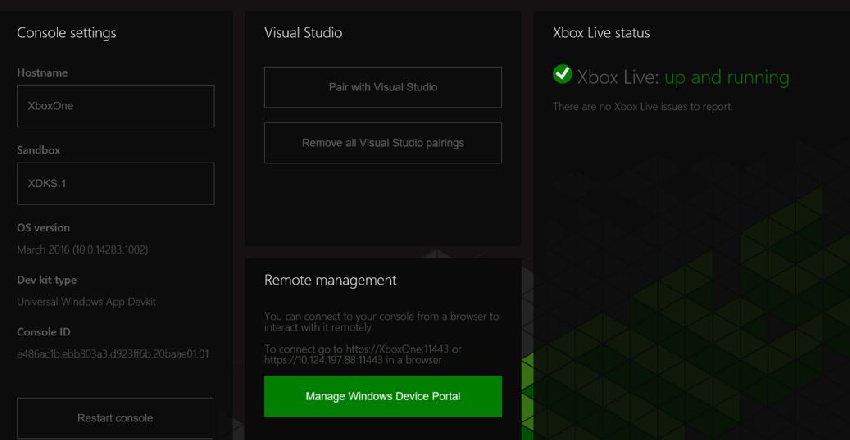Select the OS version value March 2016

click(x=82, y=250)
